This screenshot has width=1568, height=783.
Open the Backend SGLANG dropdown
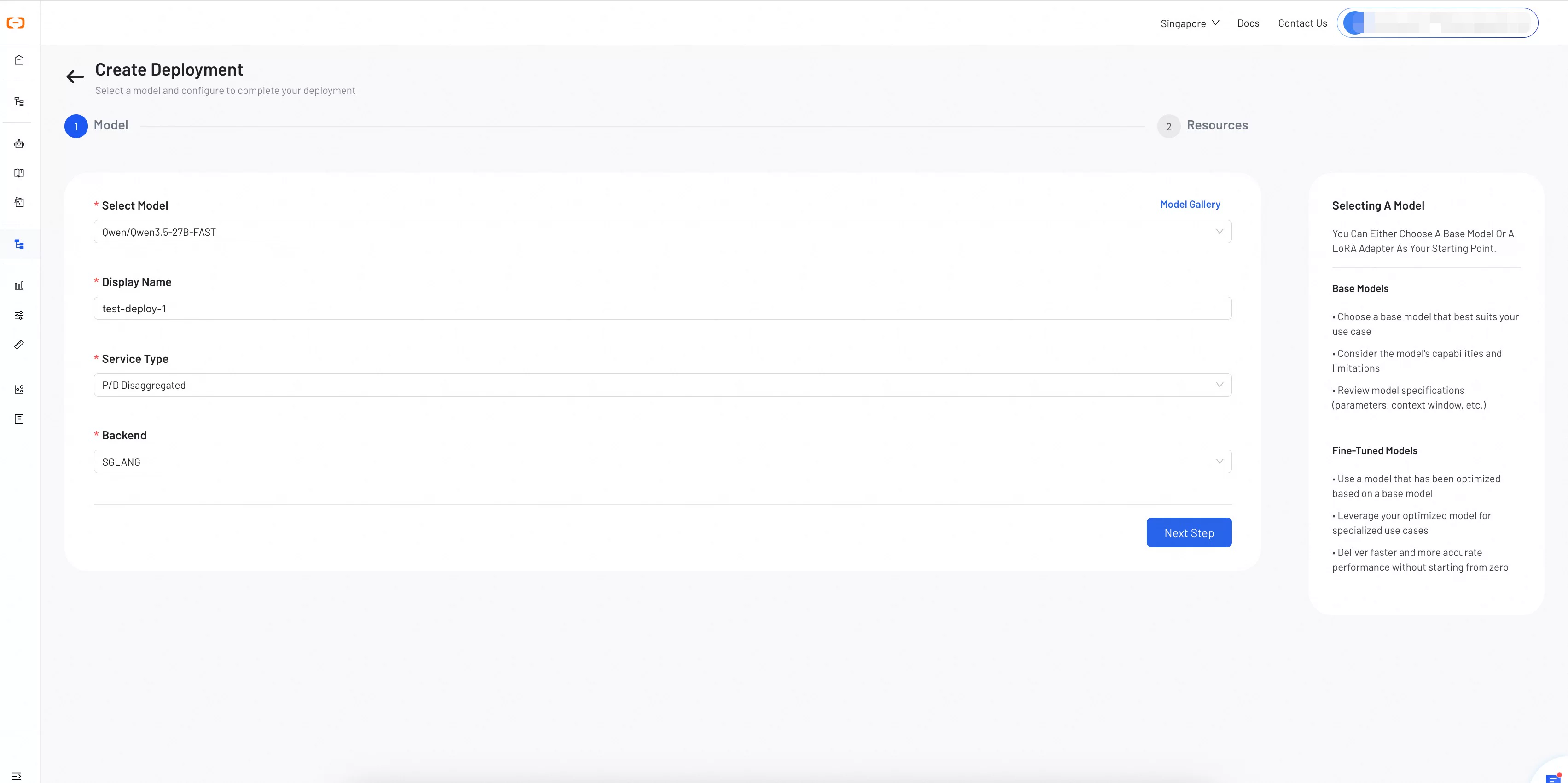[662, 462]
